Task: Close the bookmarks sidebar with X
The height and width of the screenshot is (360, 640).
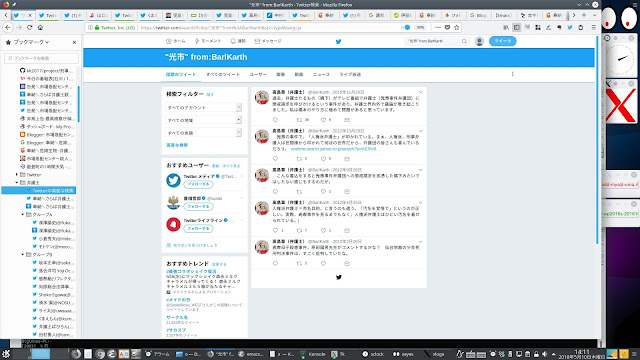Action: coord(74,42)
